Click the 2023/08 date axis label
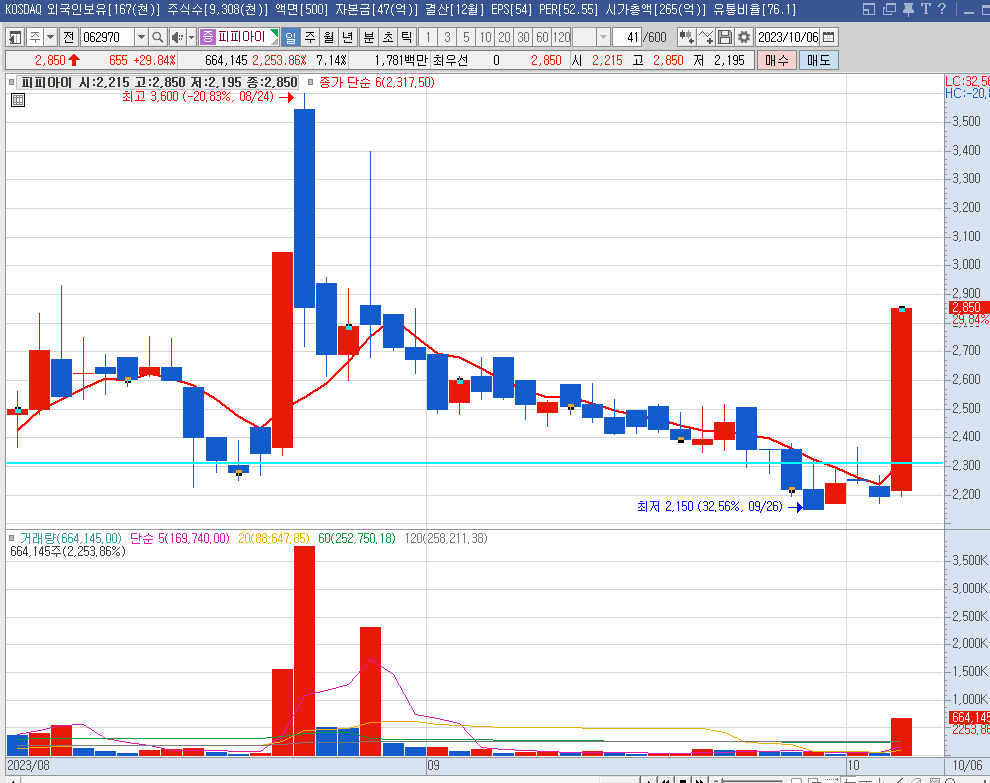The height and width of the screenshot is (783, 990). (28, 766)
